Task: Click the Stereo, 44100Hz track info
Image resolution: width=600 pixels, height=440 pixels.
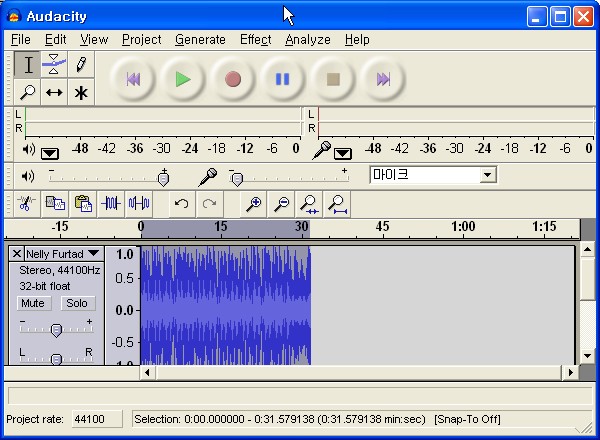Action: (x=60, y=270)
